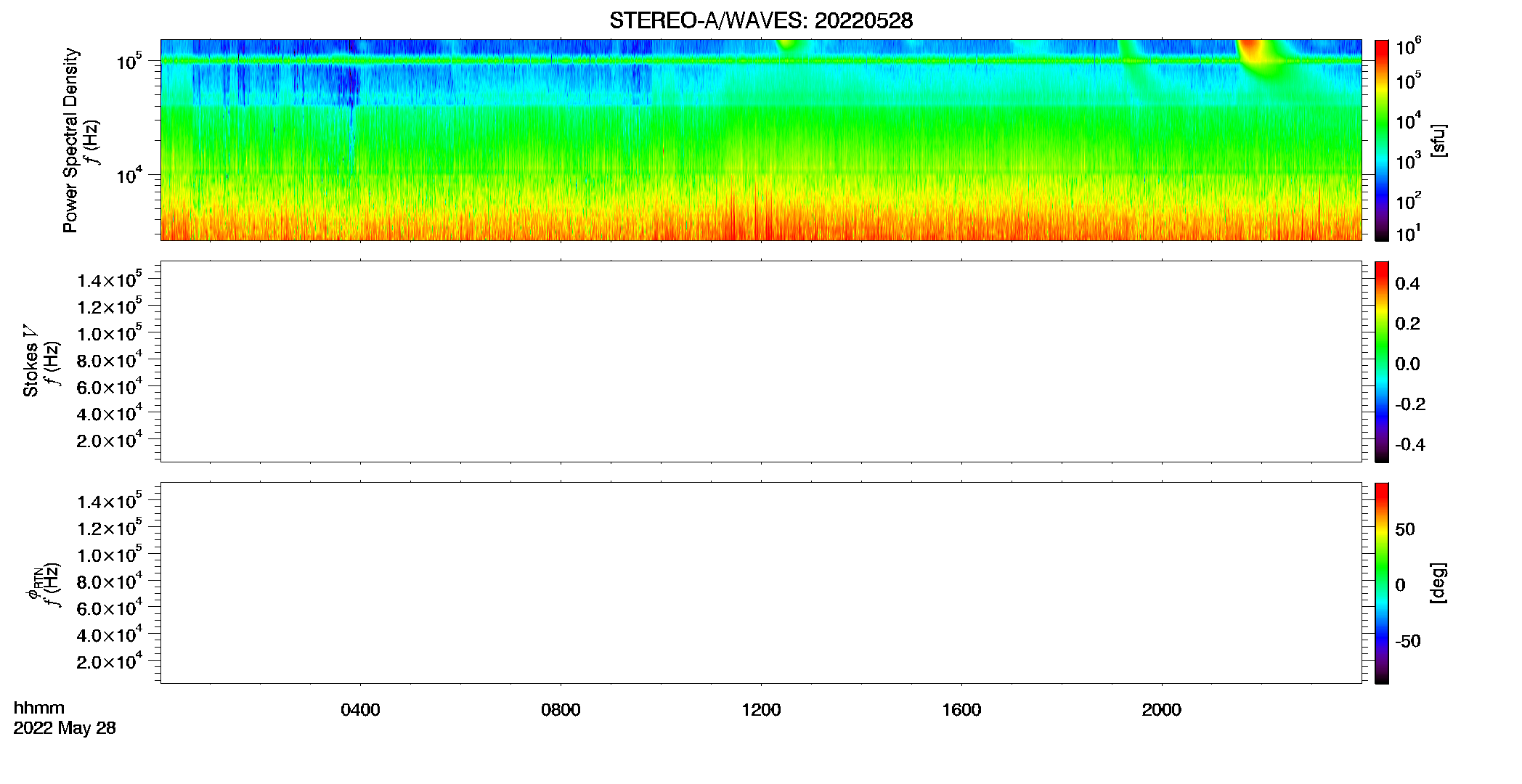Click the 1.2×10^5 tick in Stokes panel

coord(110,306)
